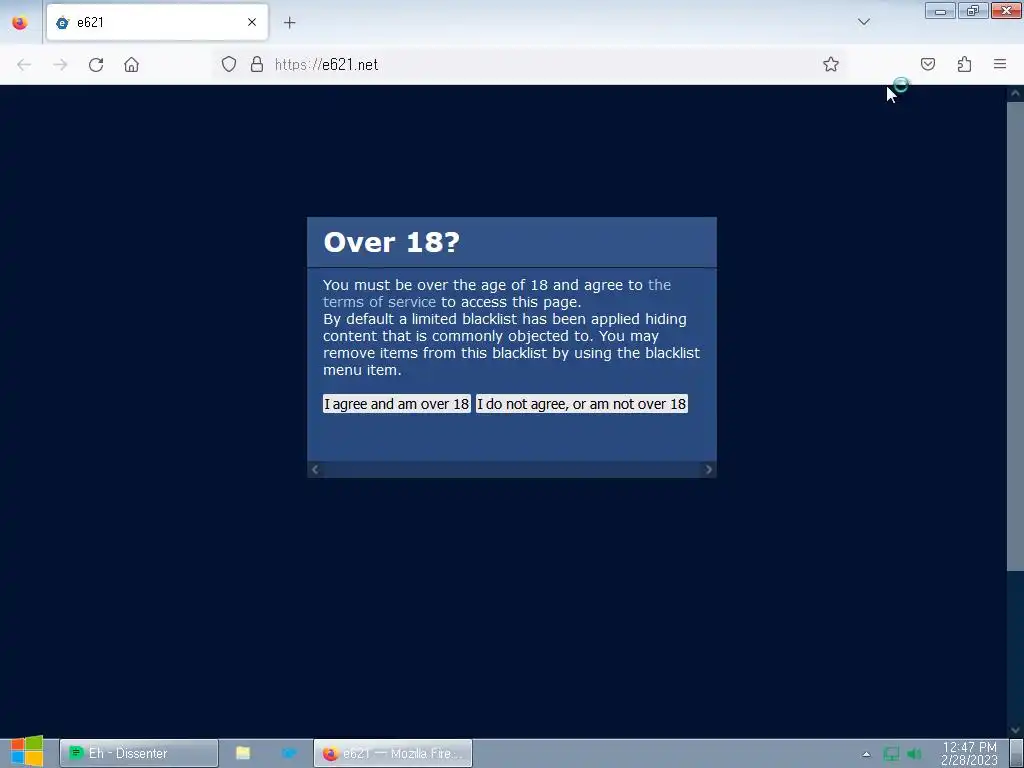Image resolution: width=1024 pixels, height=768 pixels.
Task: Open the volume speaker tray icon
Action: coord(915,754)
